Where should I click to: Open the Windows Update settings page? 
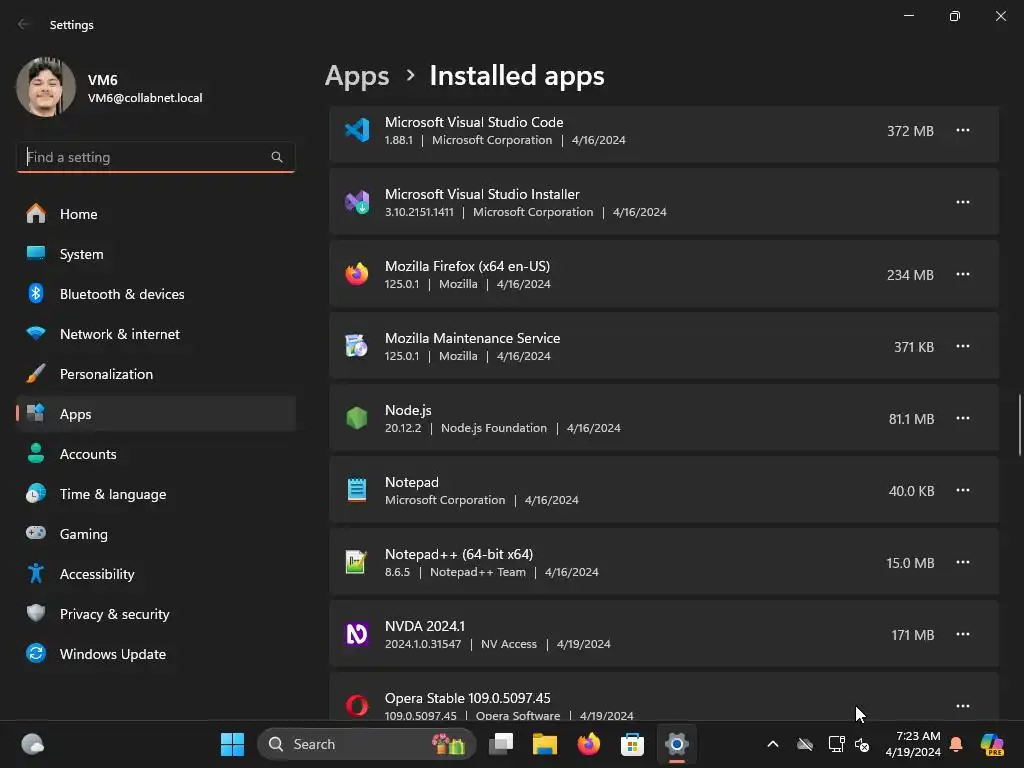tap(112, 654)
